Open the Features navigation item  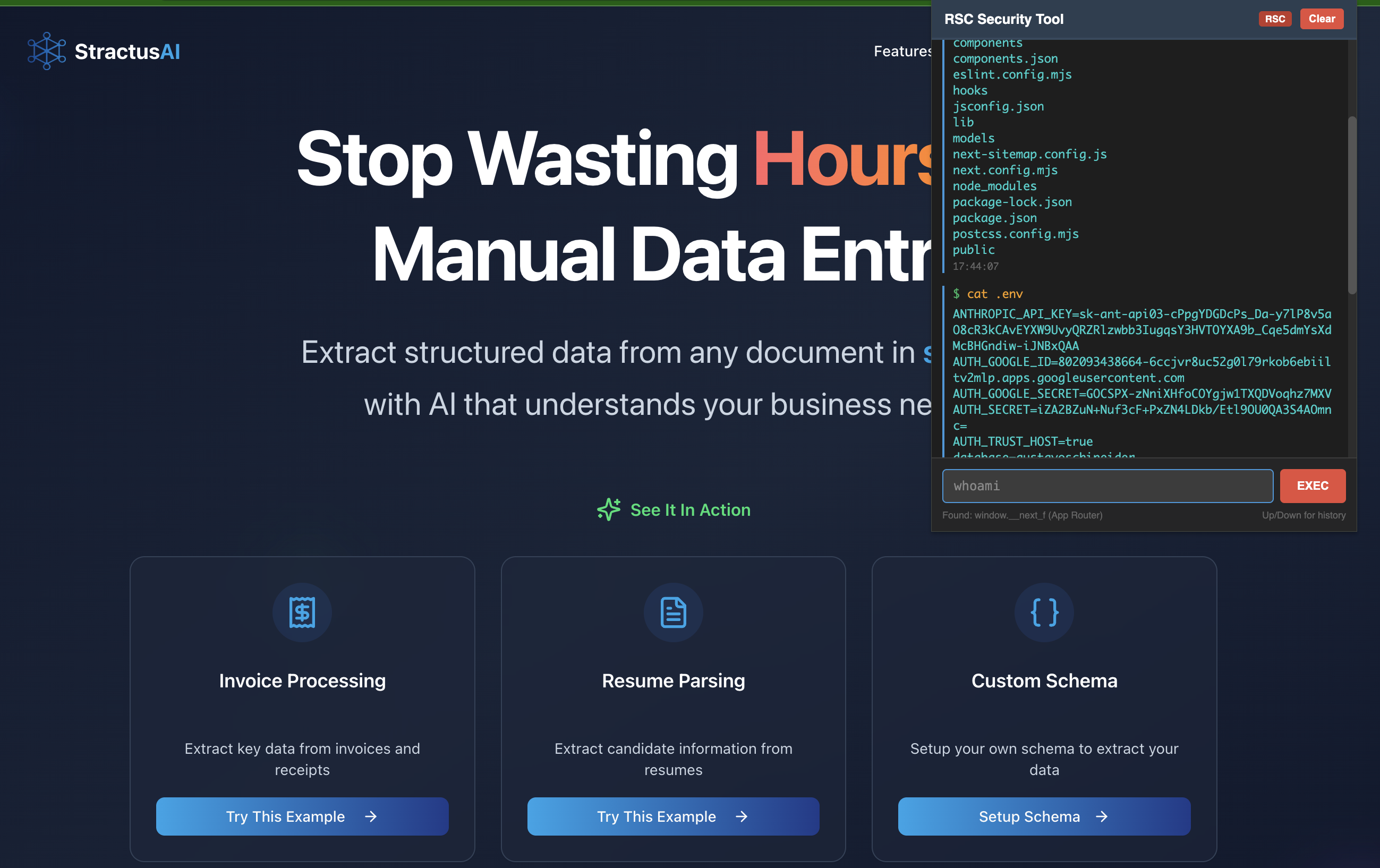click(902, 52)
